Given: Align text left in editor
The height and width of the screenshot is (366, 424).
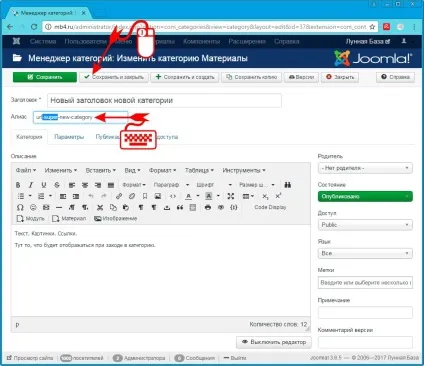Looking at the screenshot, I should point(72,185).
